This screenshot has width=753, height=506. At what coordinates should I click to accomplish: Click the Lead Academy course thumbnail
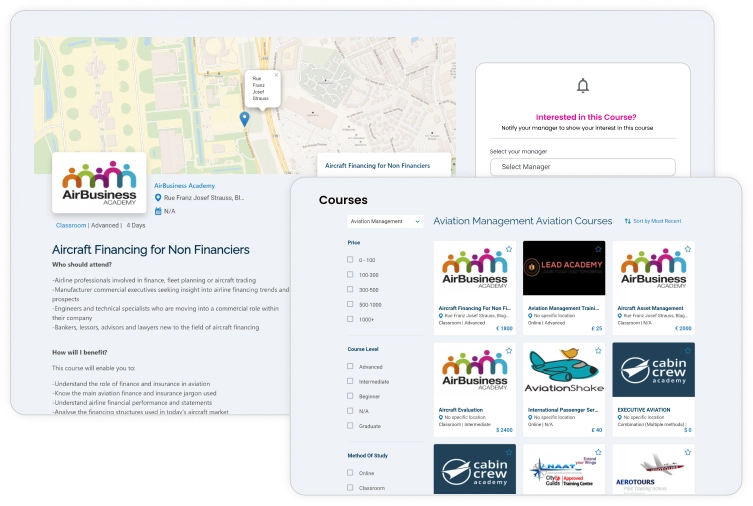point(564,268)
